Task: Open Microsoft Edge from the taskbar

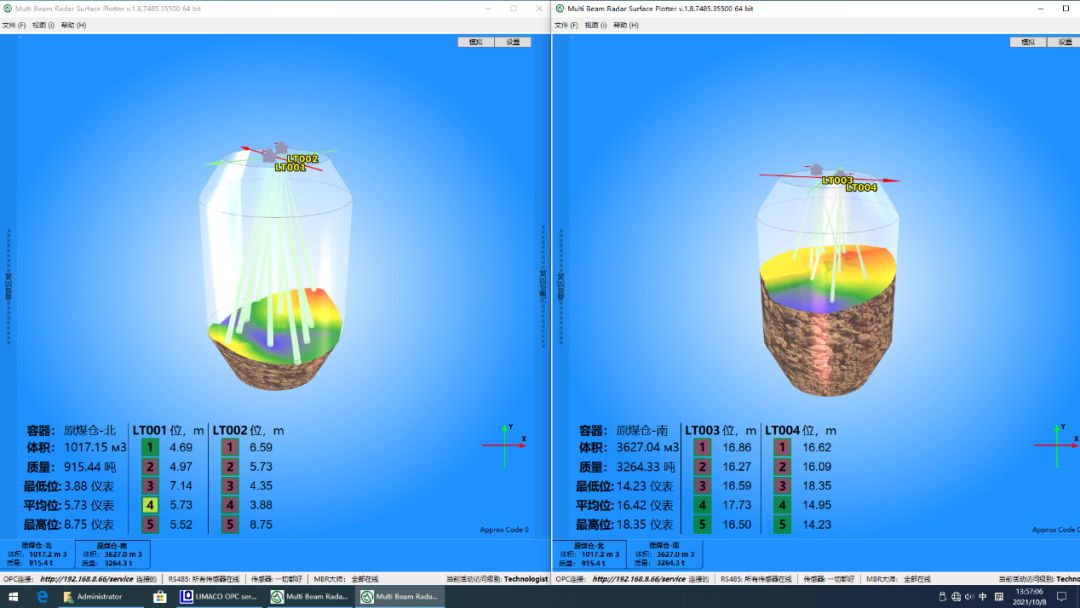Action: tap(42, 597)
